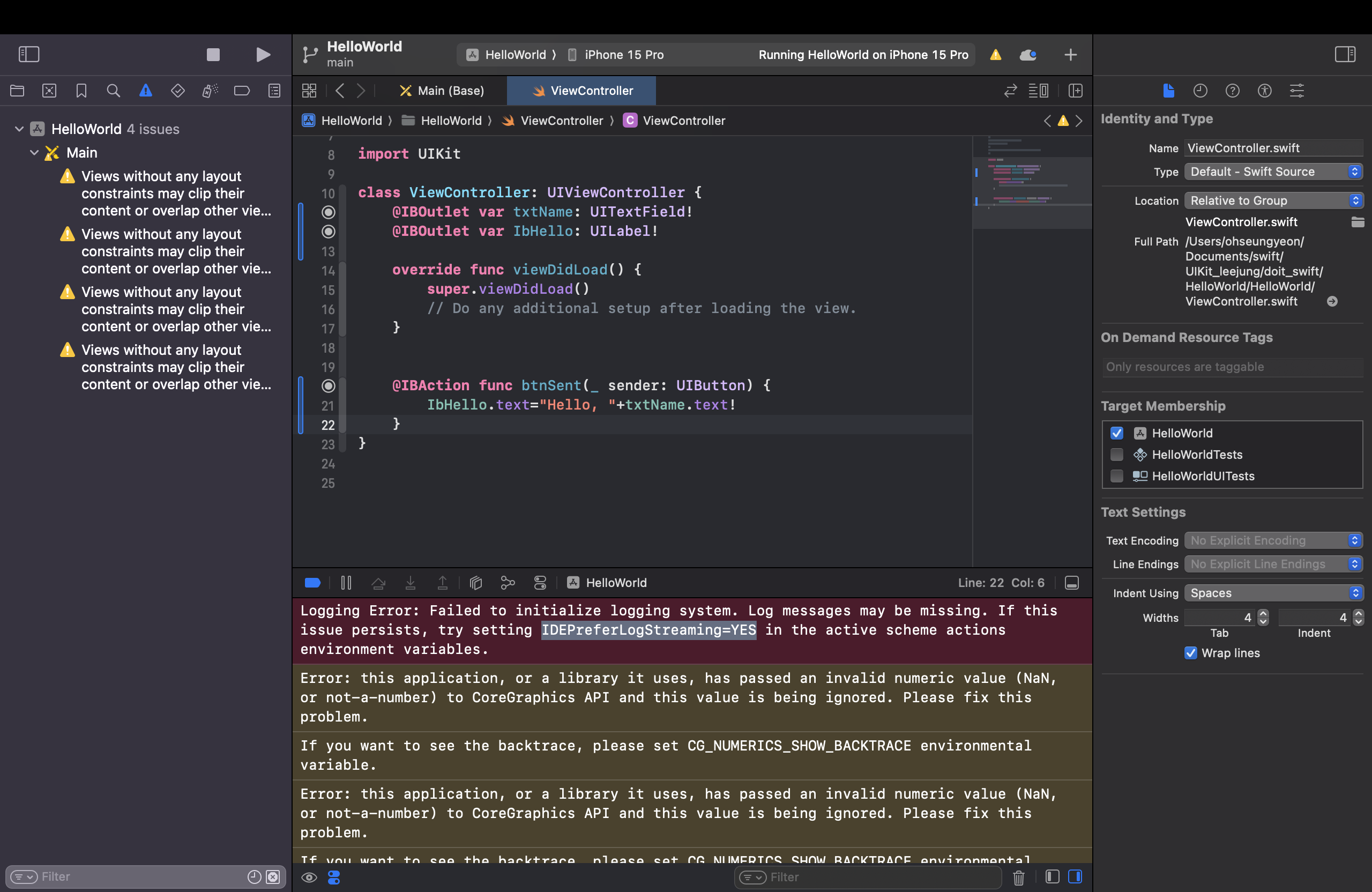Screen dimensions: 1372x892
Task: Open the Debug navigator
Action: [210, 91]
